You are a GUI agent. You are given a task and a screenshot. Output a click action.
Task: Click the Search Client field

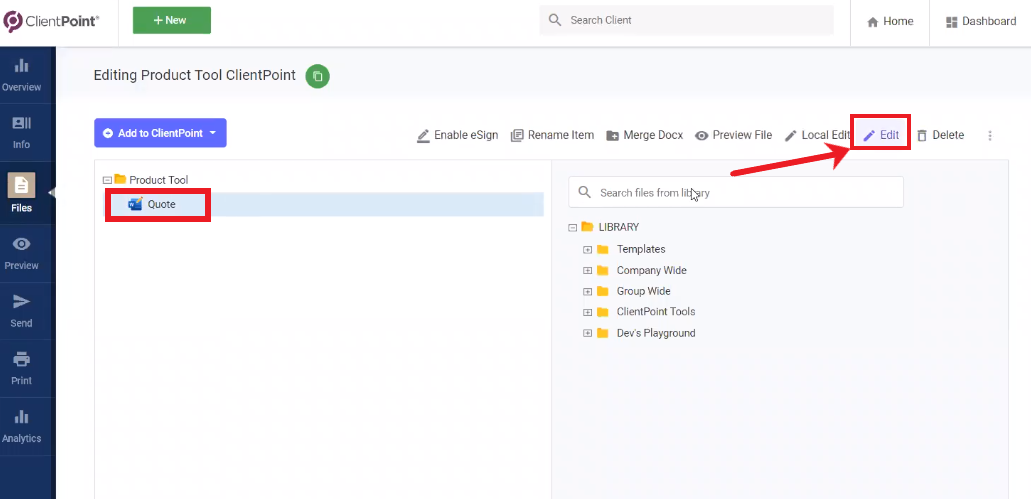686,20
